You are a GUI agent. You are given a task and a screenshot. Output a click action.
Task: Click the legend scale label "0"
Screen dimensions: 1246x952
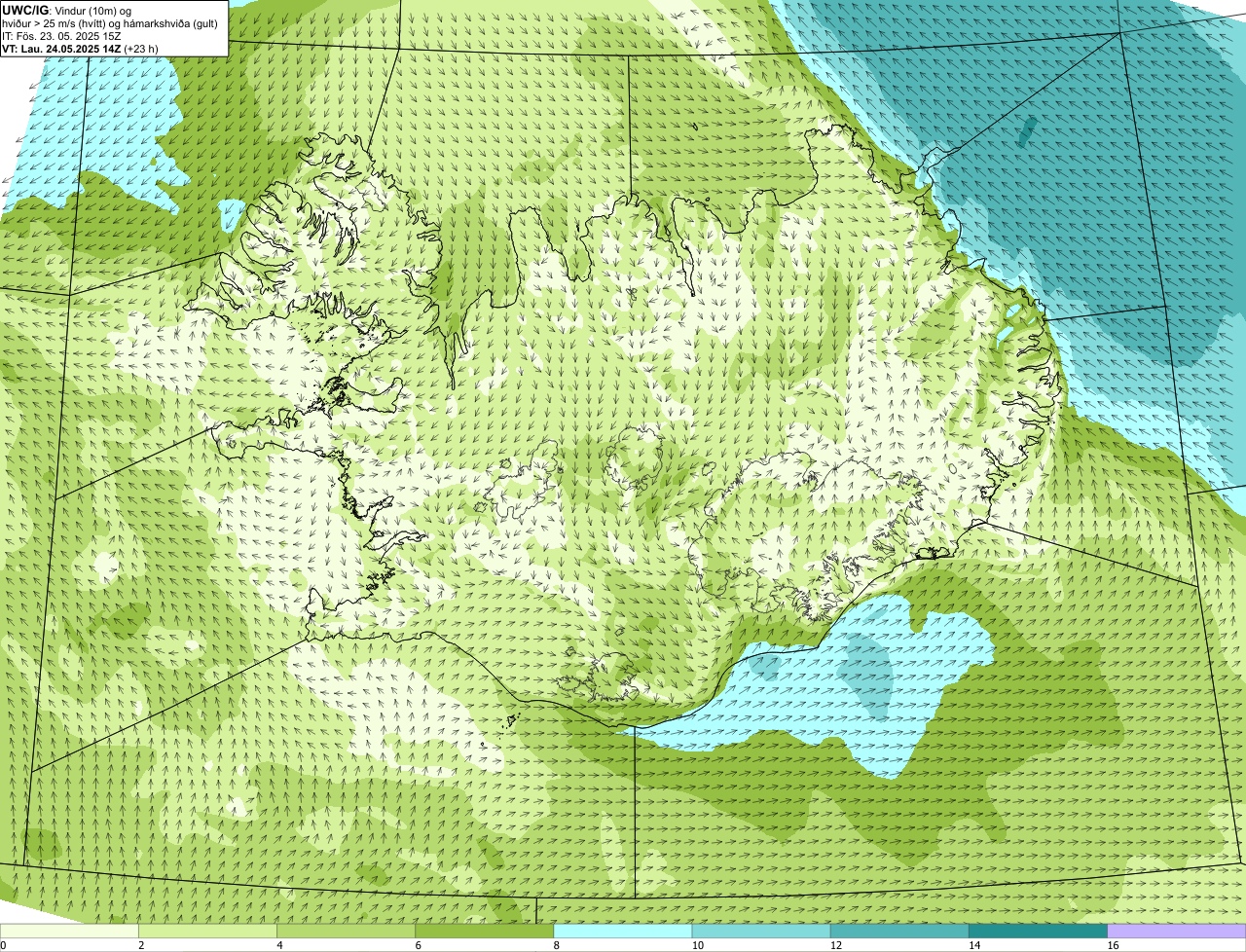point(3,945)
